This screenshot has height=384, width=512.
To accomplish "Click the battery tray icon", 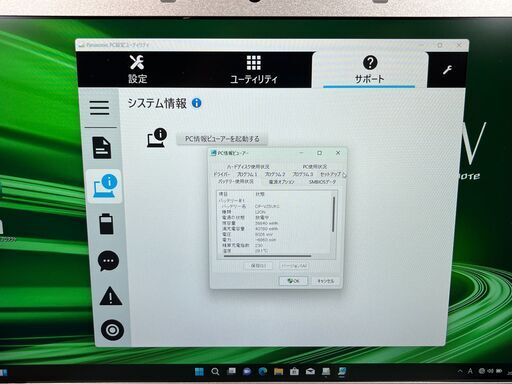I will (499, 371).
